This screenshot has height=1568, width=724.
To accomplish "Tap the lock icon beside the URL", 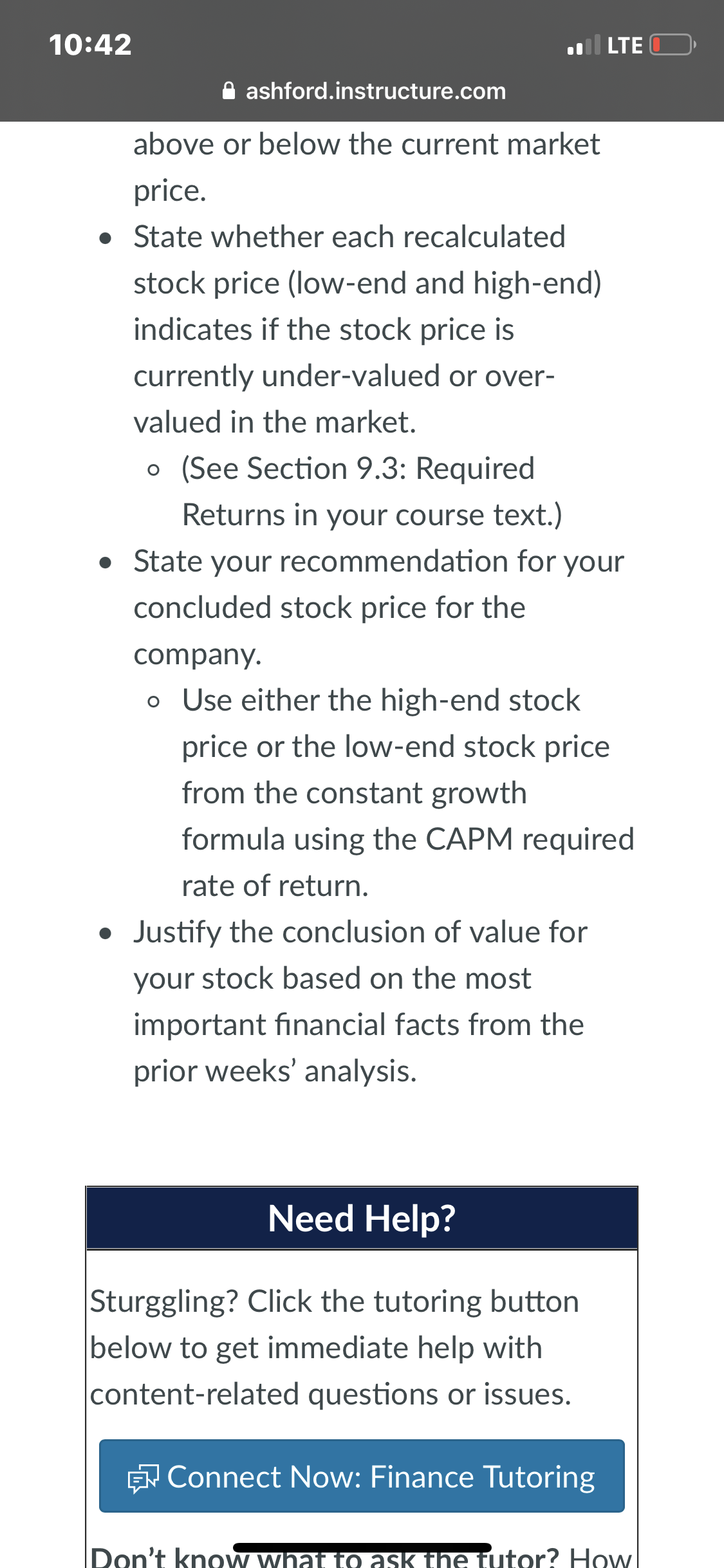I will coord(228,91).
